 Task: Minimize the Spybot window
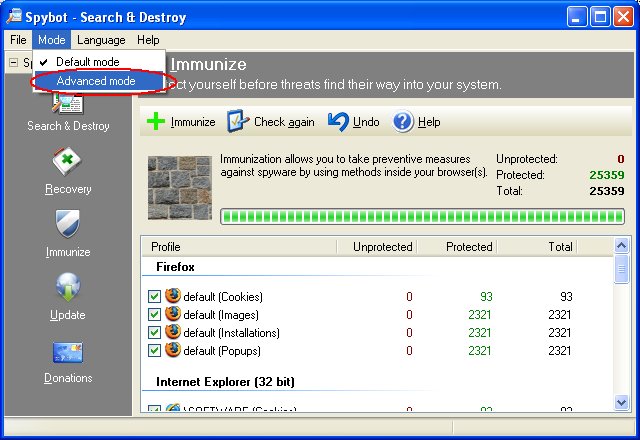(x=576, y=17)
